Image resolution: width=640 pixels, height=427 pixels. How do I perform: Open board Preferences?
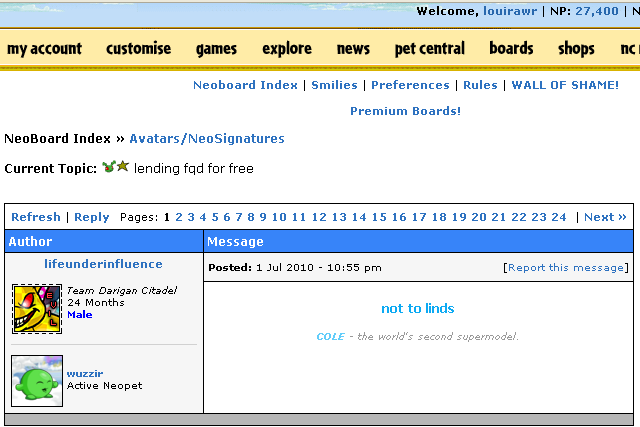410,85
